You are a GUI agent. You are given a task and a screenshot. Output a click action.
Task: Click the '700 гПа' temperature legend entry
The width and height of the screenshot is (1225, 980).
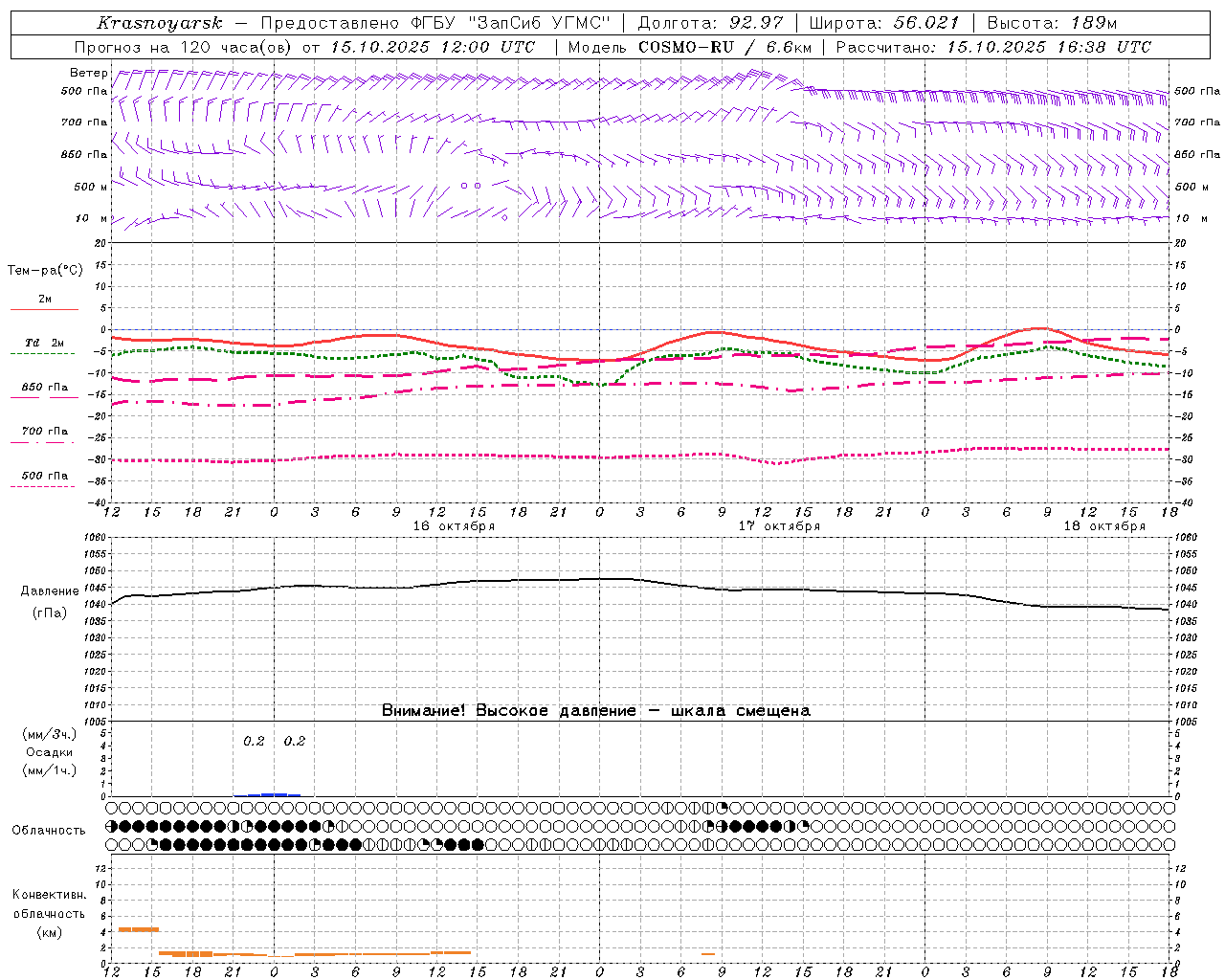tap(45, 432)
